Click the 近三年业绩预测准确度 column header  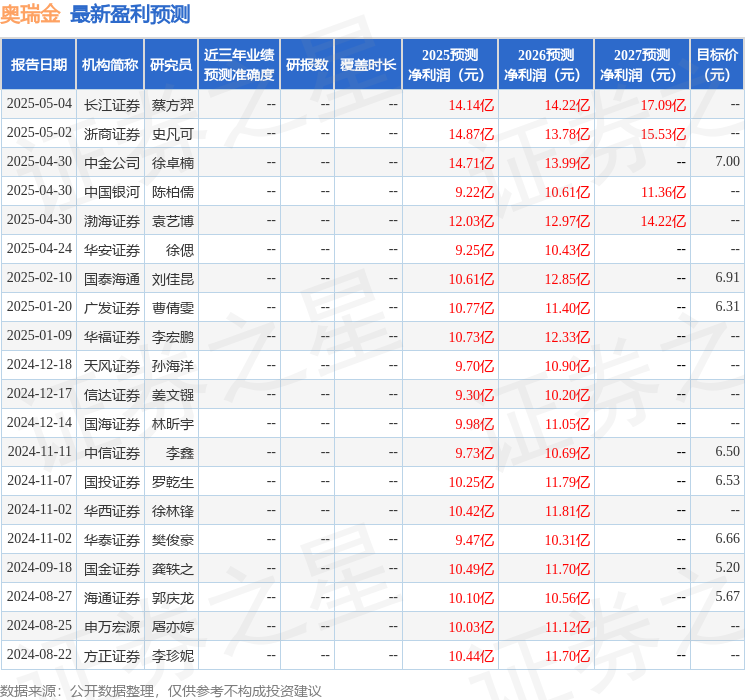click(x=239, y=65)
